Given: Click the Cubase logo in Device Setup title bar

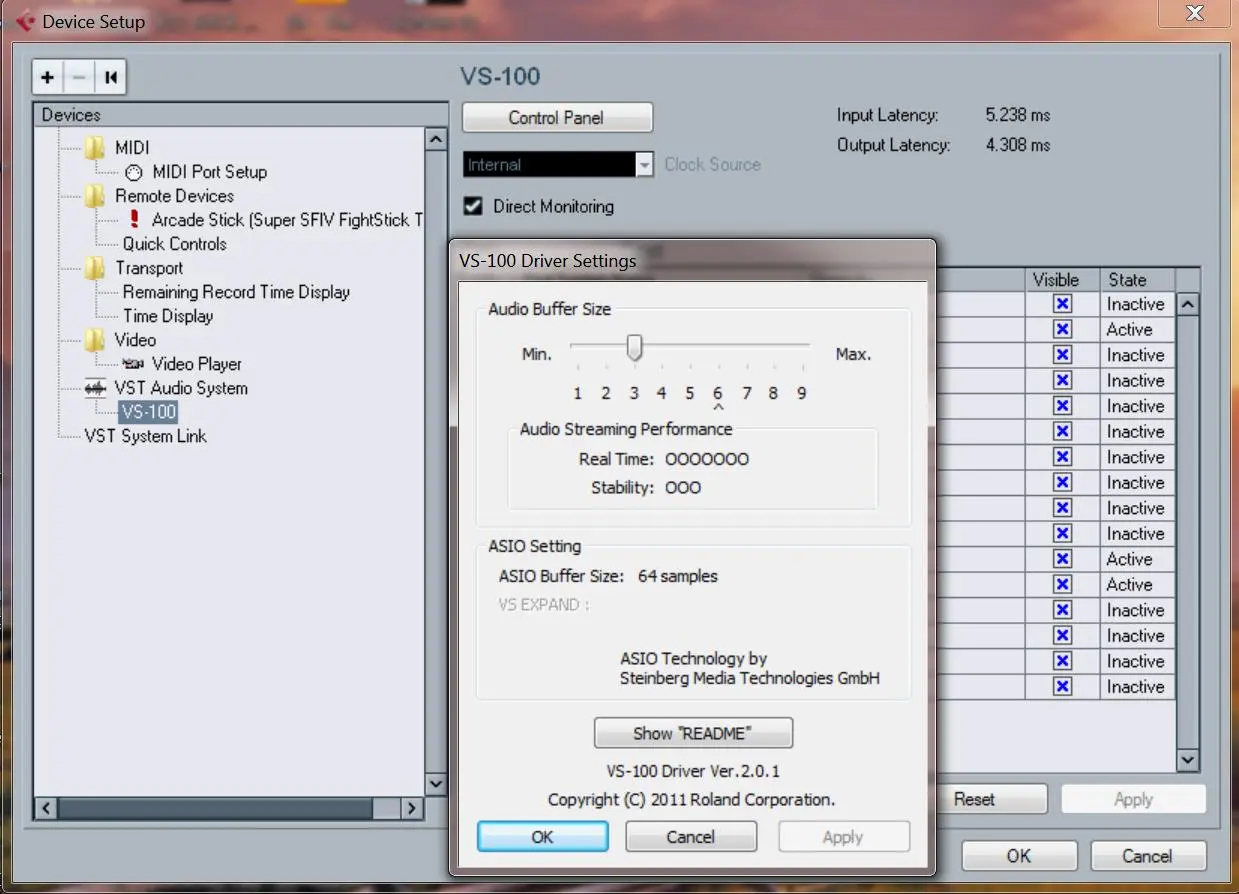Looking at the screenshot, I should [25, 20].
